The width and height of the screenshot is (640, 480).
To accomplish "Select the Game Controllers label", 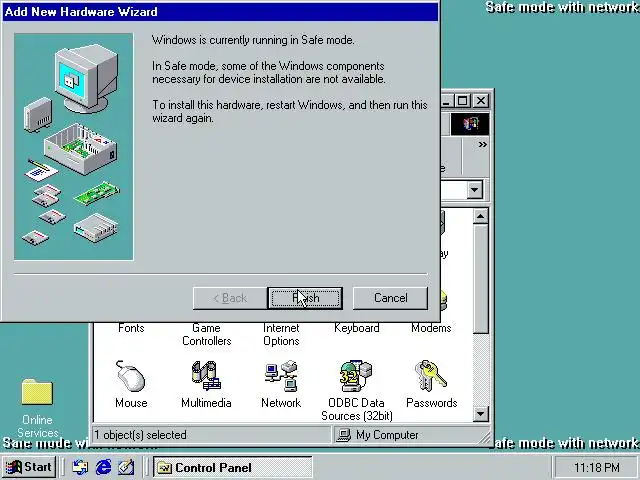I will [x=207, y=334].
